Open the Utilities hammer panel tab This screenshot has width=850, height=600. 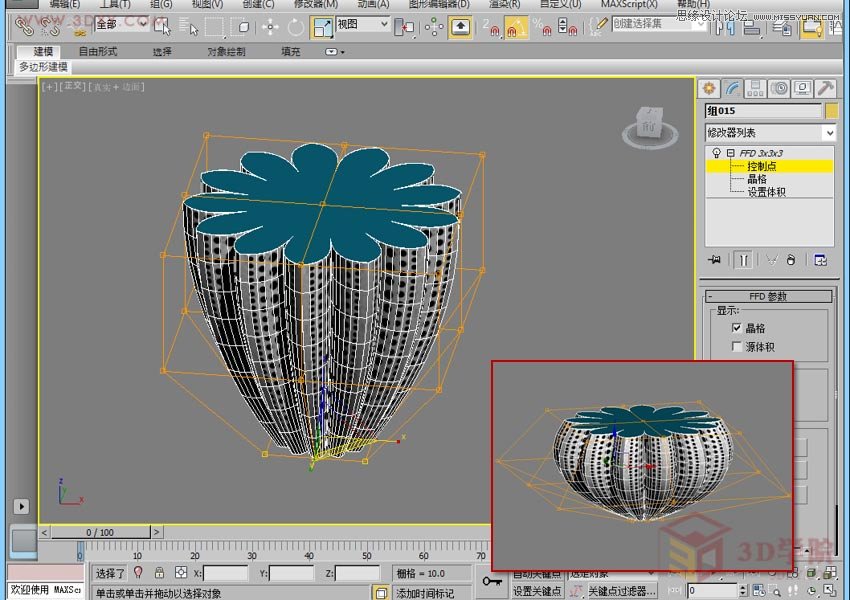click(x=826, y=88)
